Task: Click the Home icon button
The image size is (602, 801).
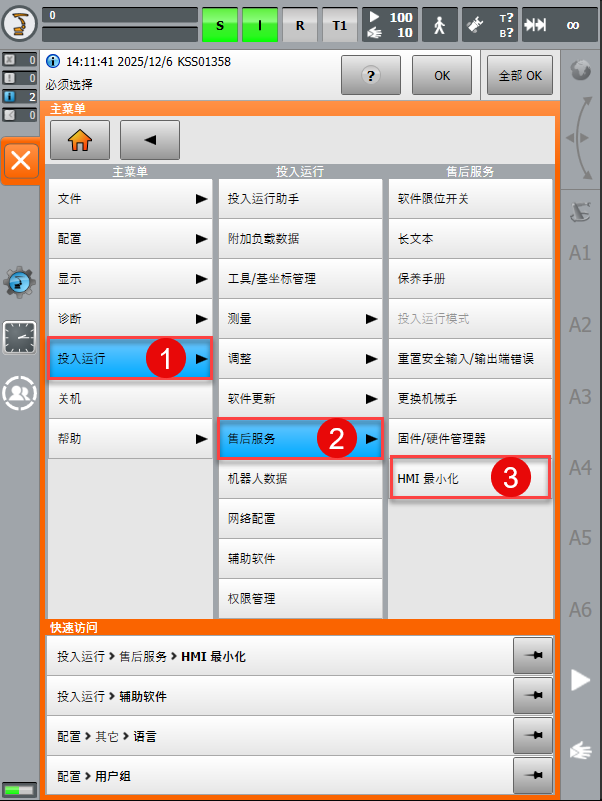Action: pos(80,141)
